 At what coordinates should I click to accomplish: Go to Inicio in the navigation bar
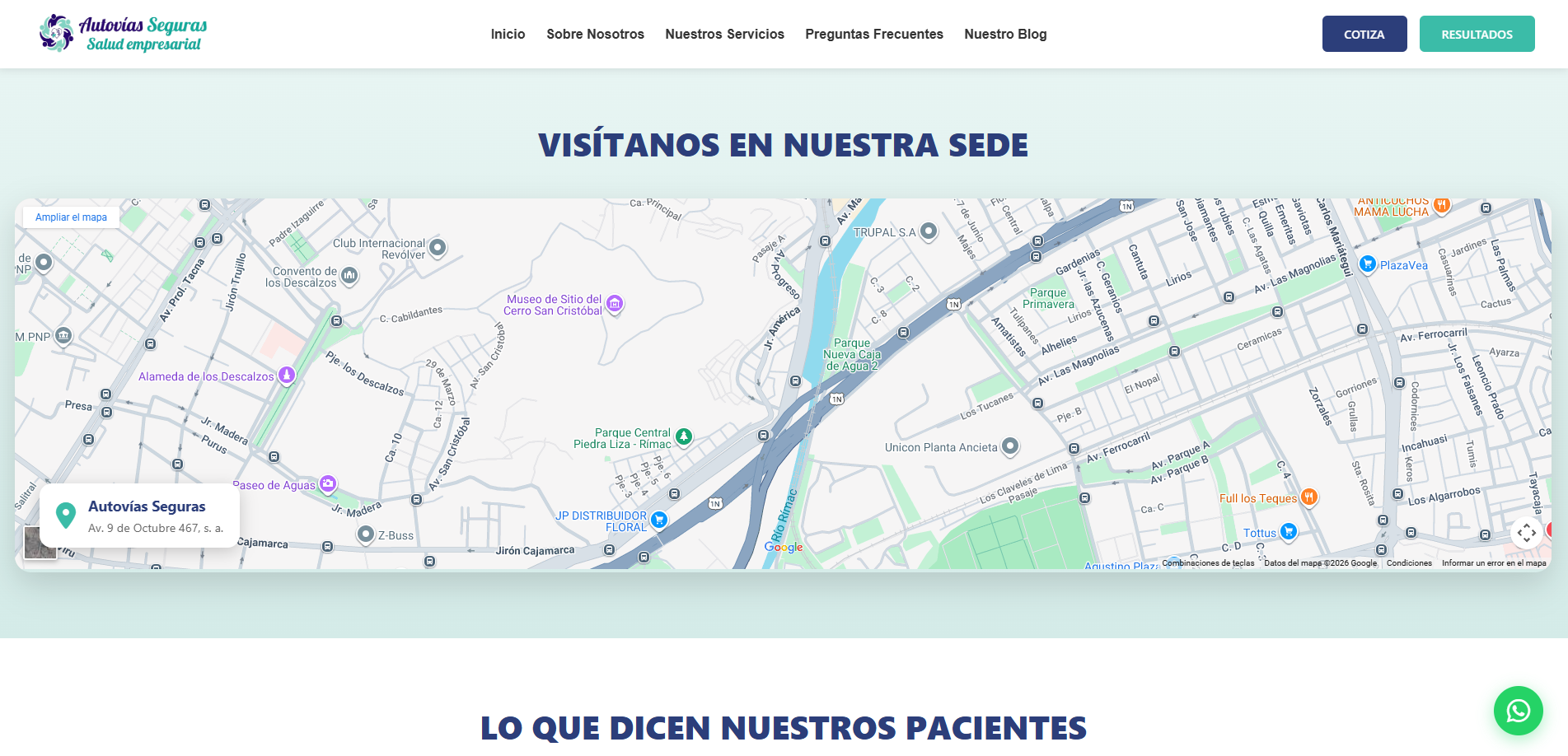click(508, 34)
